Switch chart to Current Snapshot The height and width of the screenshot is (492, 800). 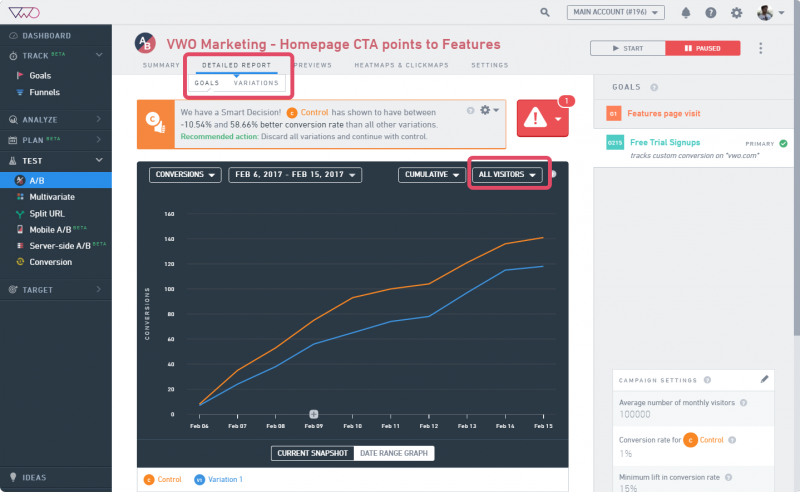click(312, 453)
